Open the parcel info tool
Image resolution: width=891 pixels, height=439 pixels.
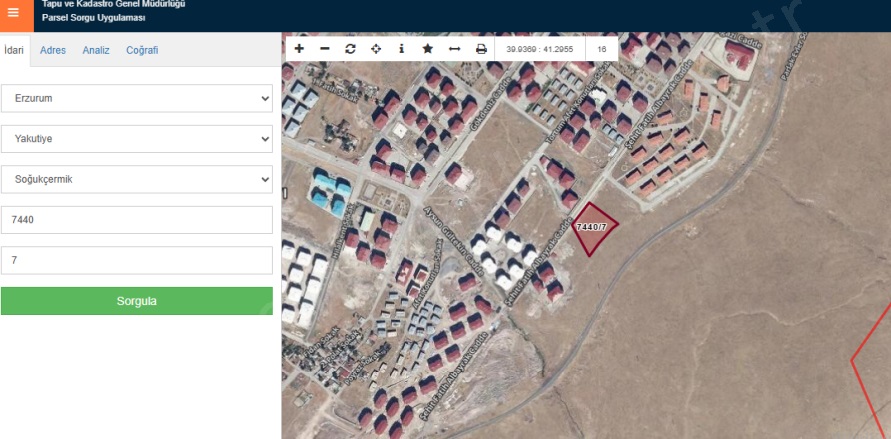pos(402,48)
